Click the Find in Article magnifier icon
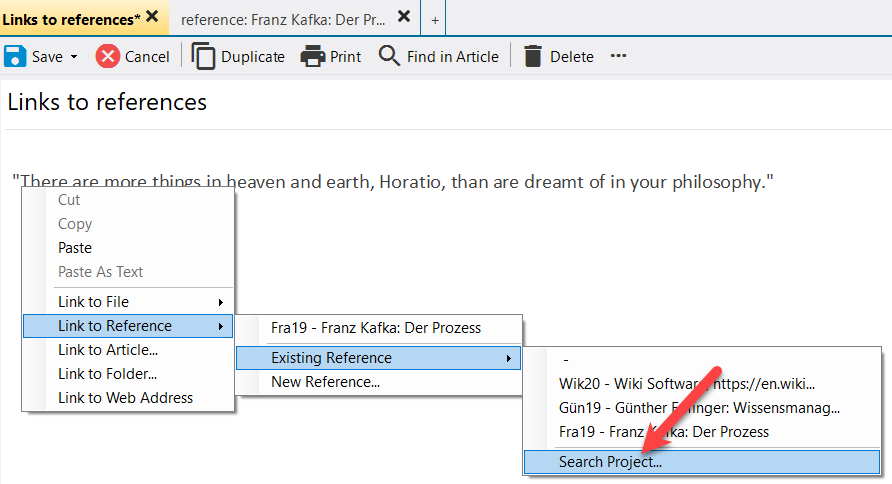The height and width of the screenshot is (484, 892). pyautogui.click(x=389, y=56)
